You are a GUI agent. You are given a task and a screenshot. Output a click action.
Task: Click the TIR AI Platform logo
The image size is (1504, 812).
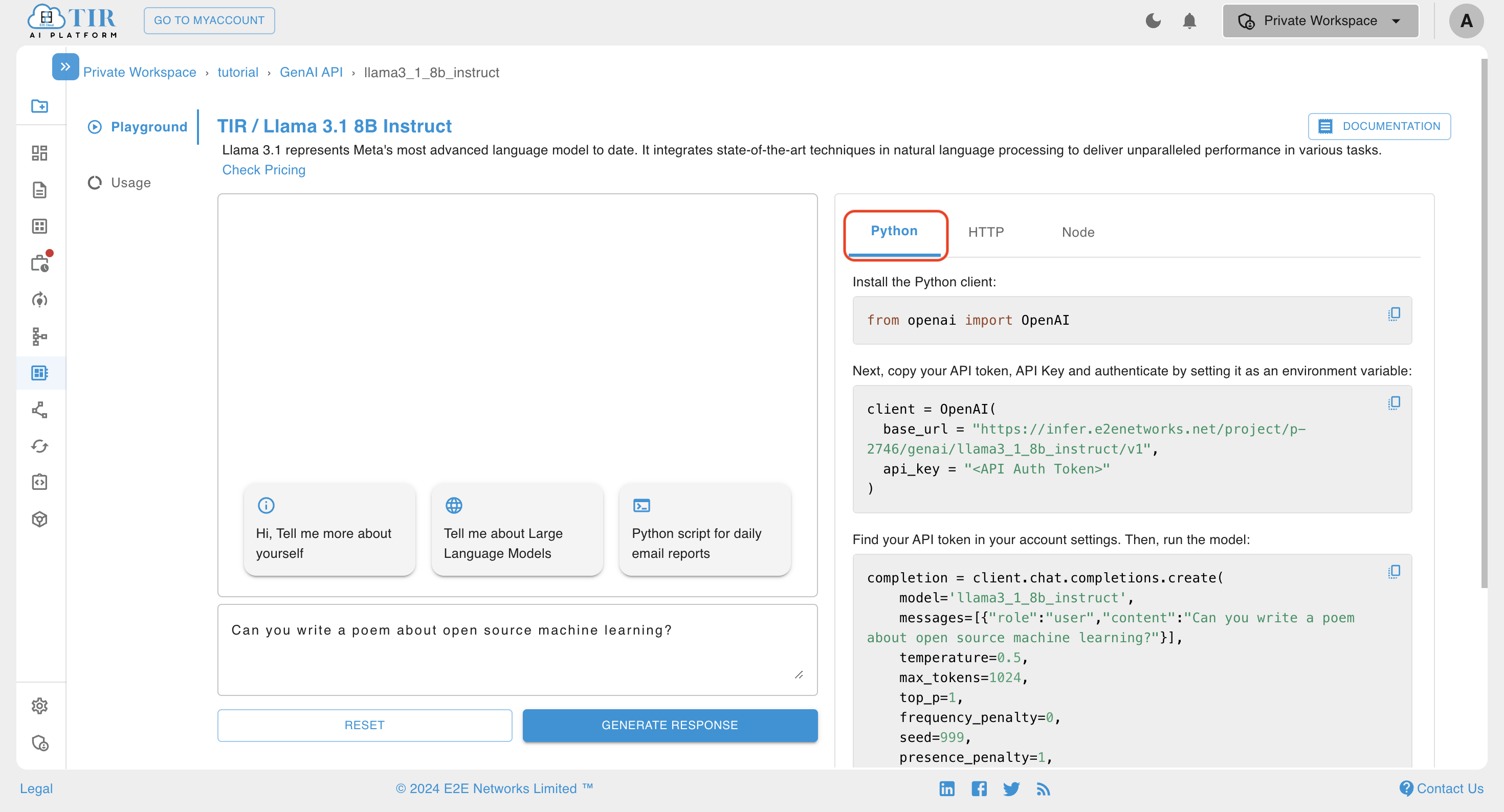click(73, 21)
